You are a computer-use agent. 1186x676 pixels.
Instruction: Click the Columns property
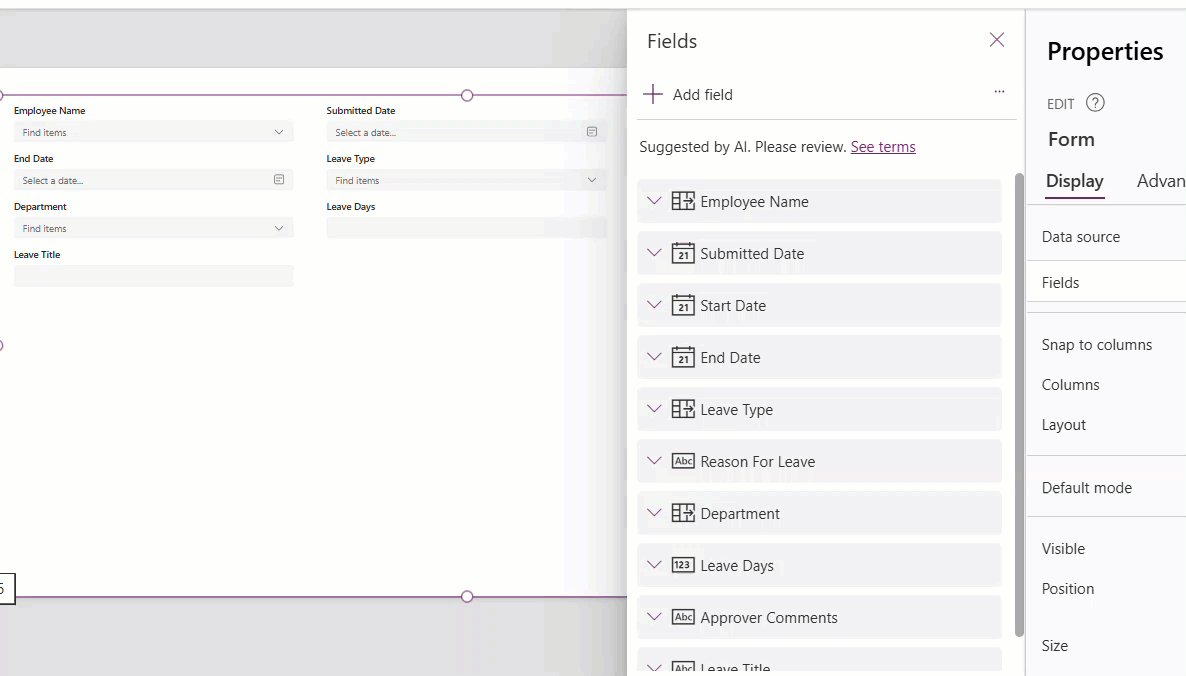pyautogui.click(x=1070, y=385)
